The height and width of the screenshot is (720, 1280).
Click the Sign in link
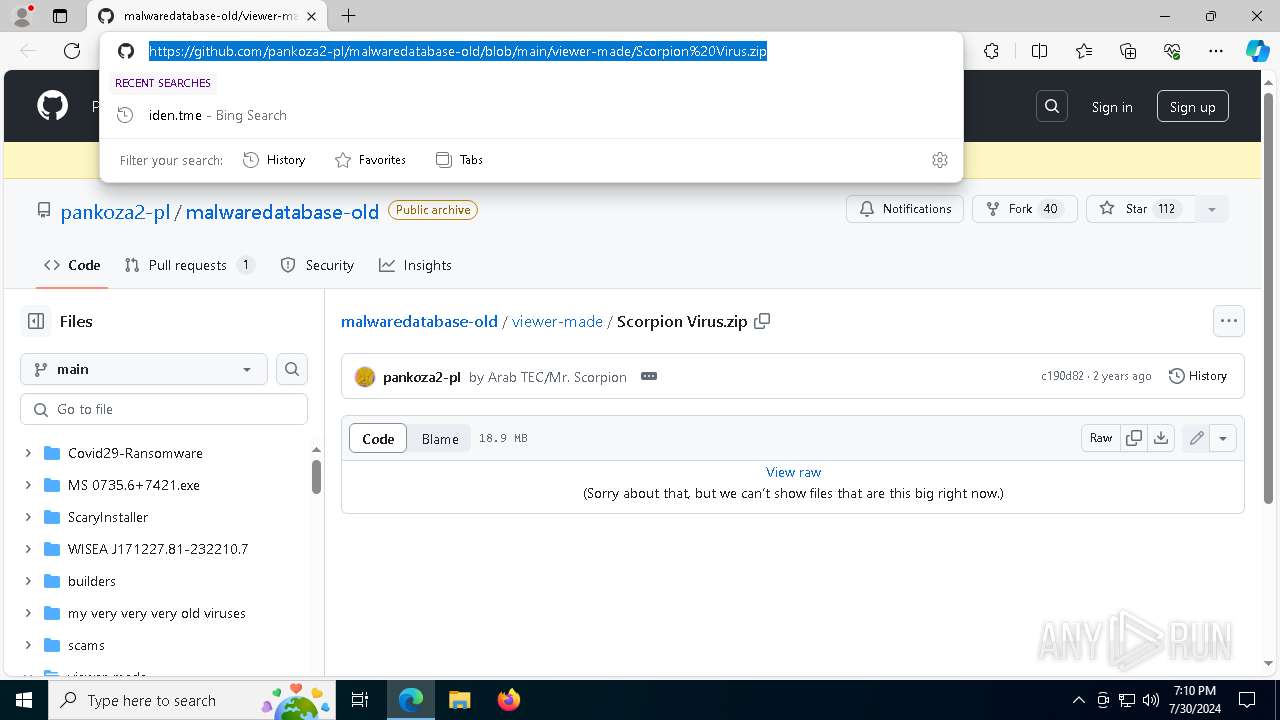pos(1112,107)
